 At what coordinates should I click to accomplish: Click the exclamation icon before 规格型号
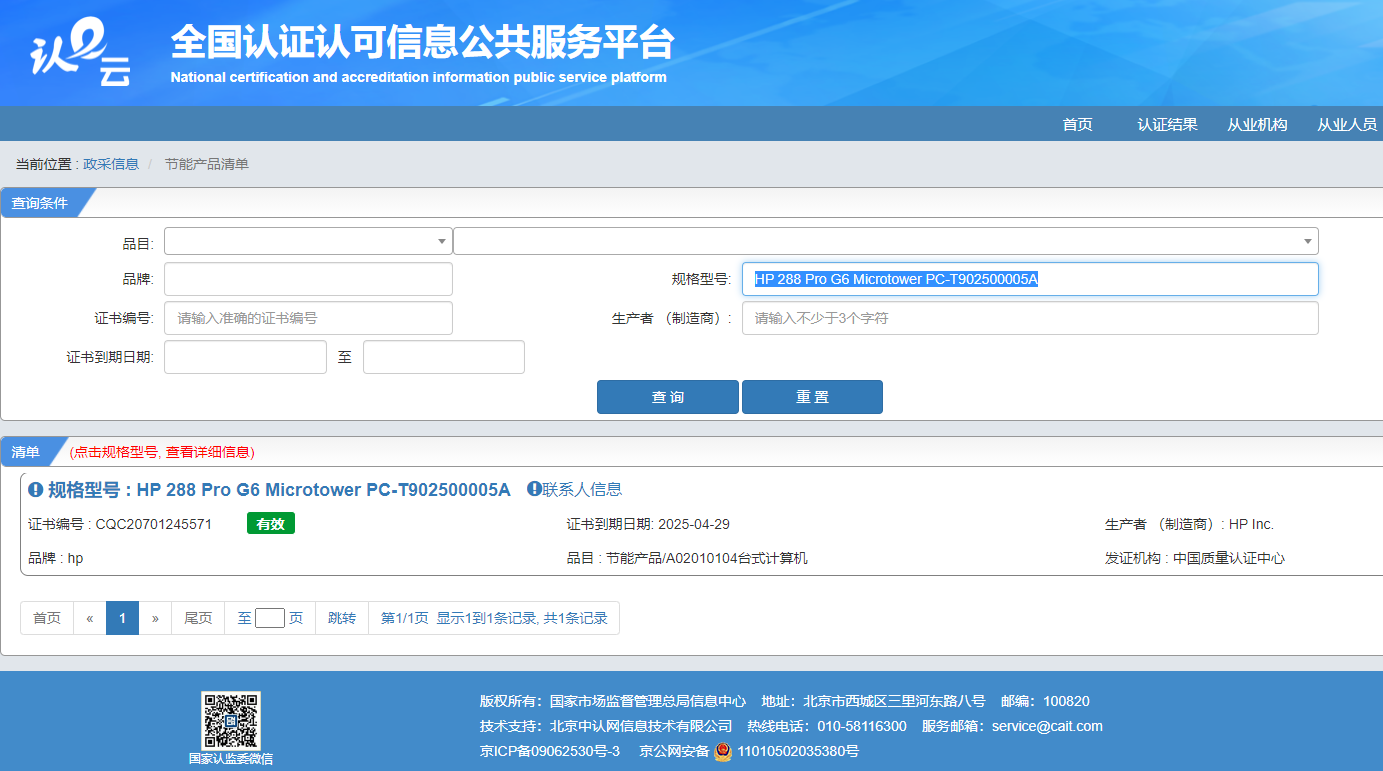[x=36, y=490]
